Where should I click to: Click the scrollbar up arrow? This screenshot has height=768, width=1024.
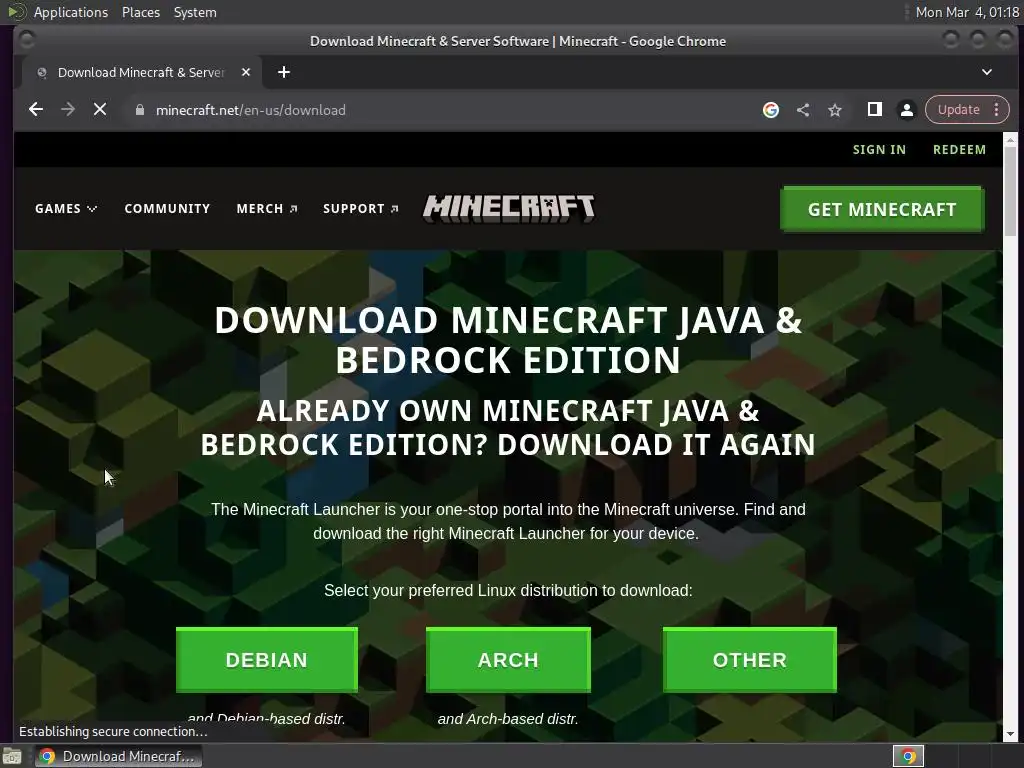tap(1010, 139)
